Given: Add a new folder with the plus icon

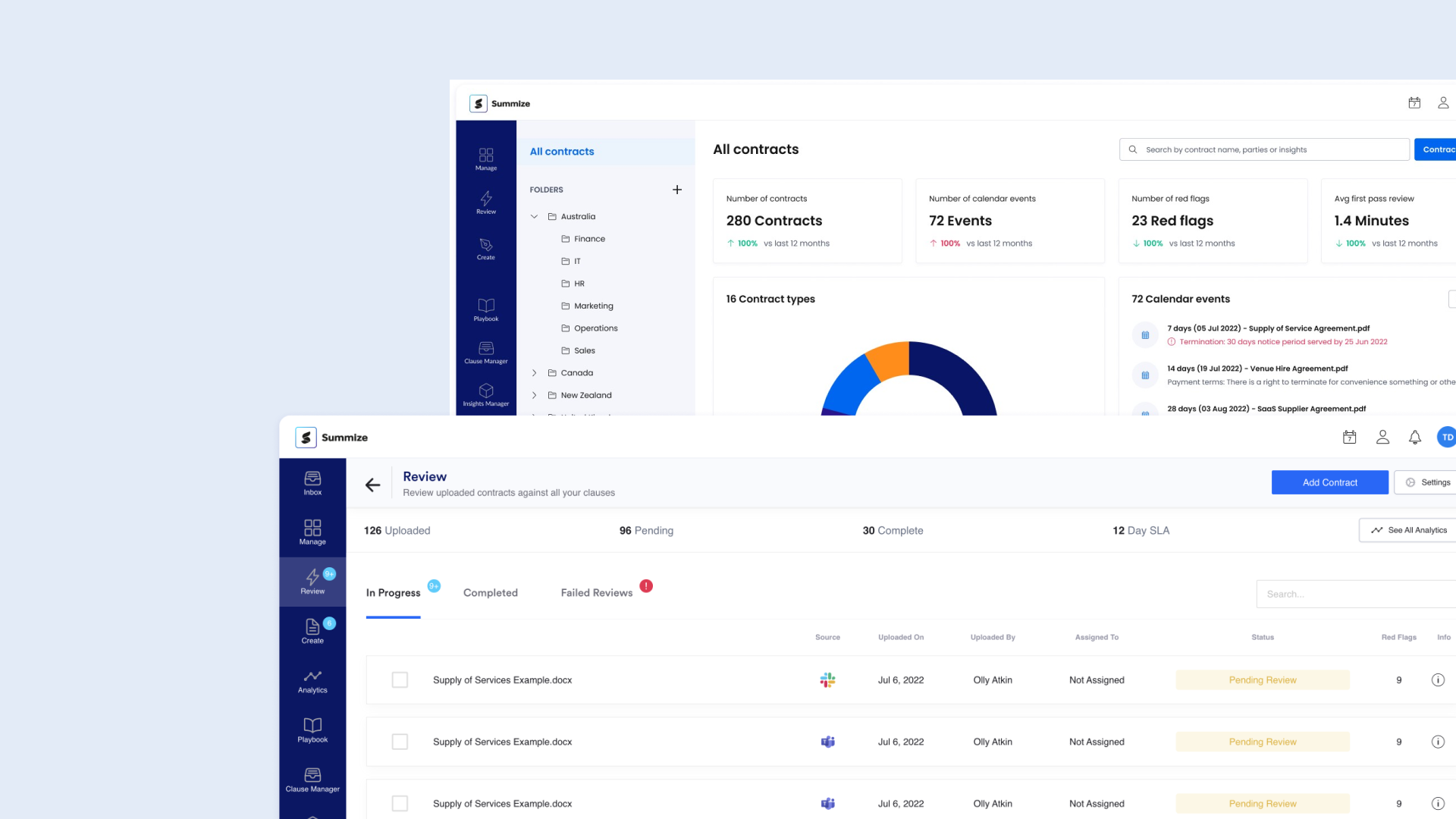Looking at the screenshot, I should [677, 190].
